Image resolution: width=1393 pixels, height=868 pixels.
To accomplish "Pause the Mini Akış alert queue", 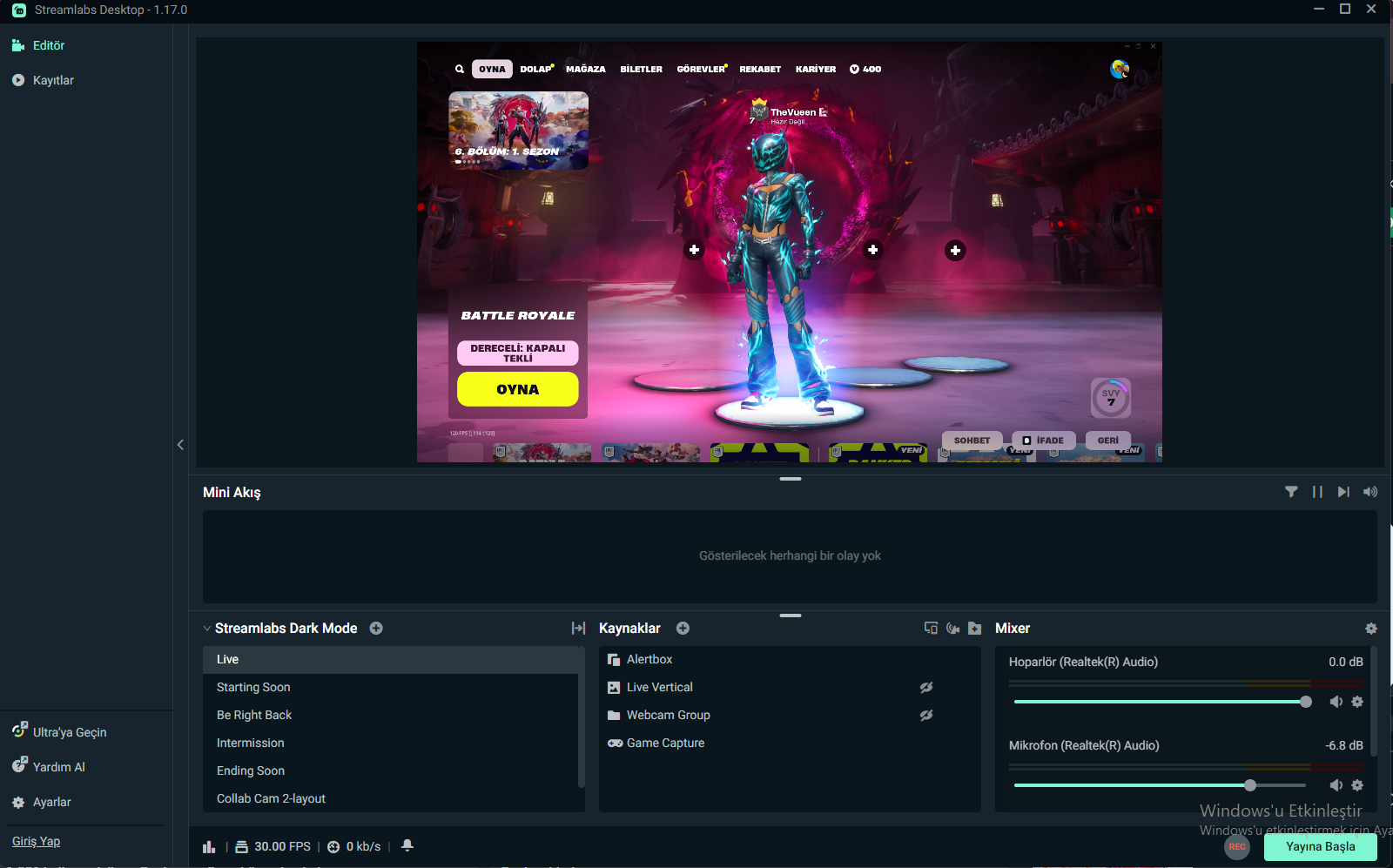I will point(1317,492).
